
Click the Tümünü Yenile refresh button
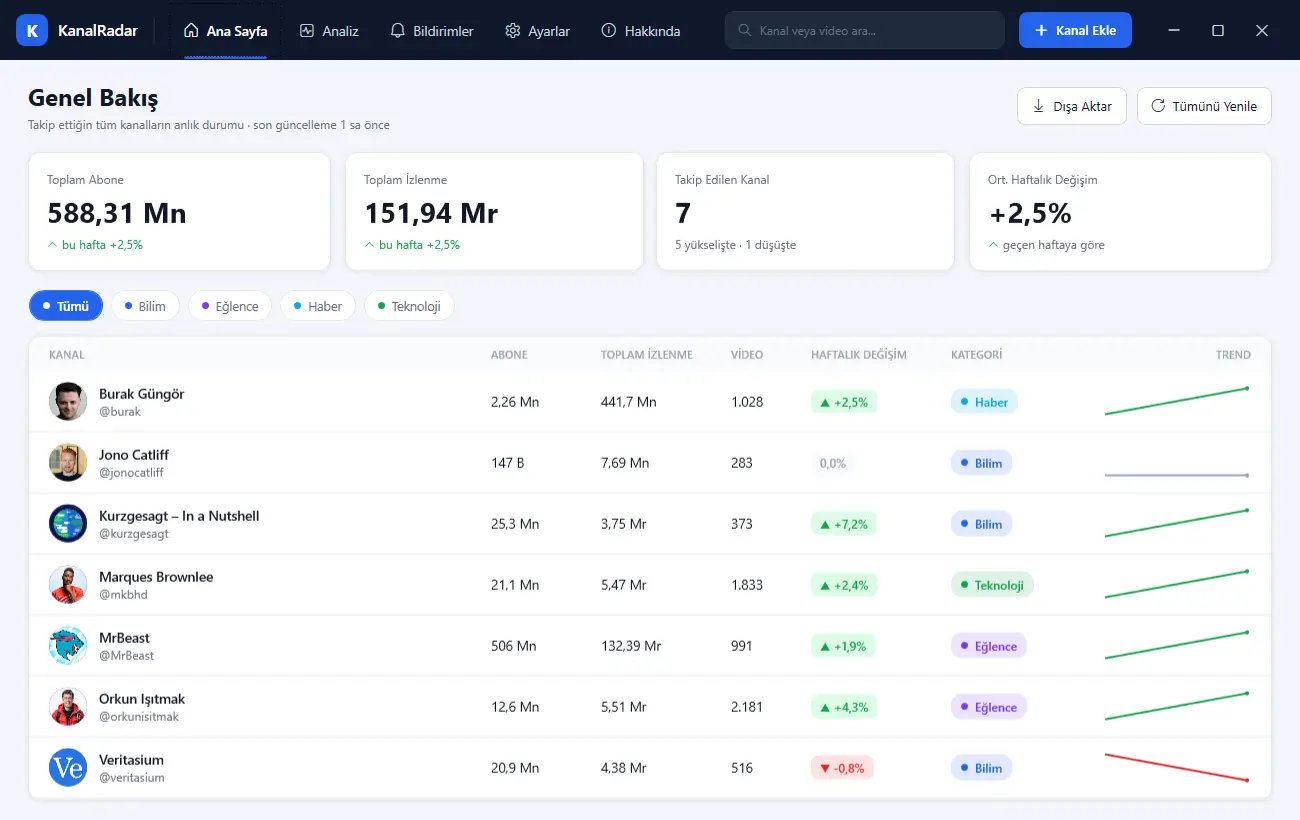1204,106
